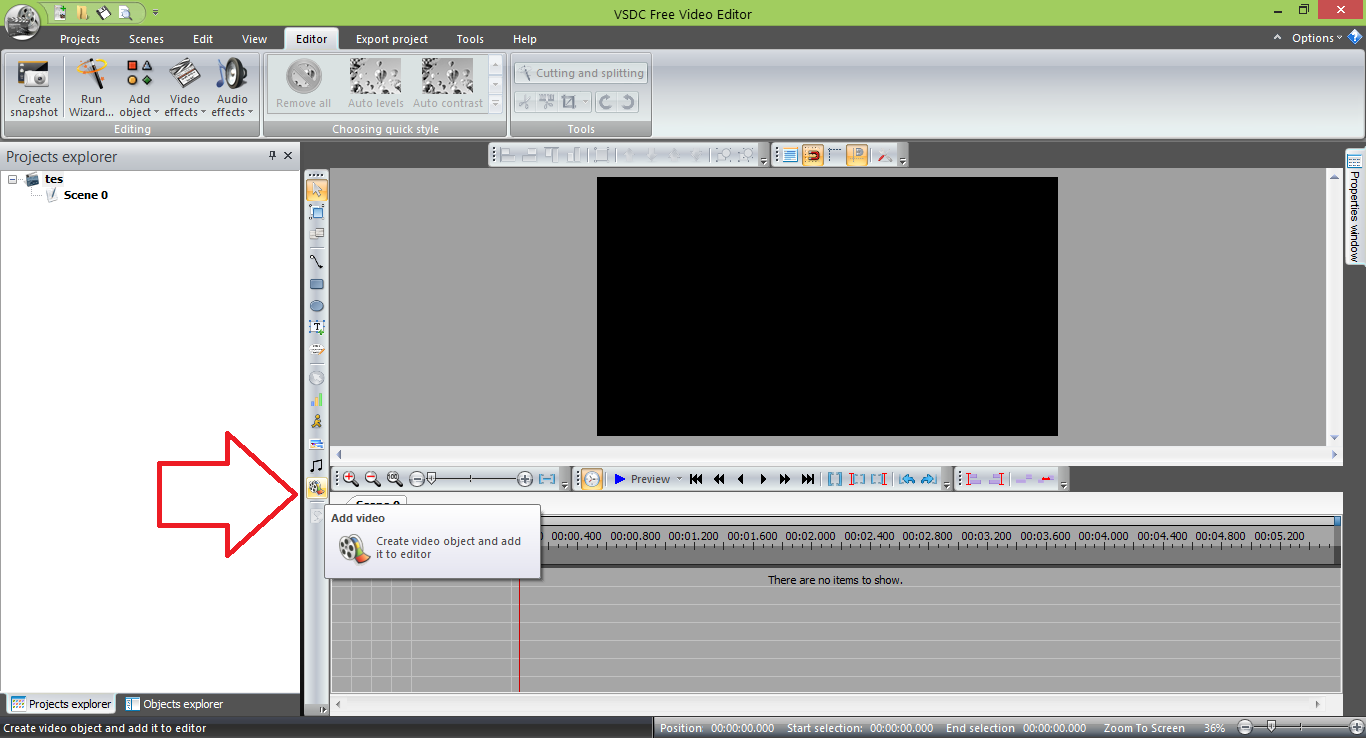
Task: Click the Create snapshot camera icon
Action: [x=34, y=74]
